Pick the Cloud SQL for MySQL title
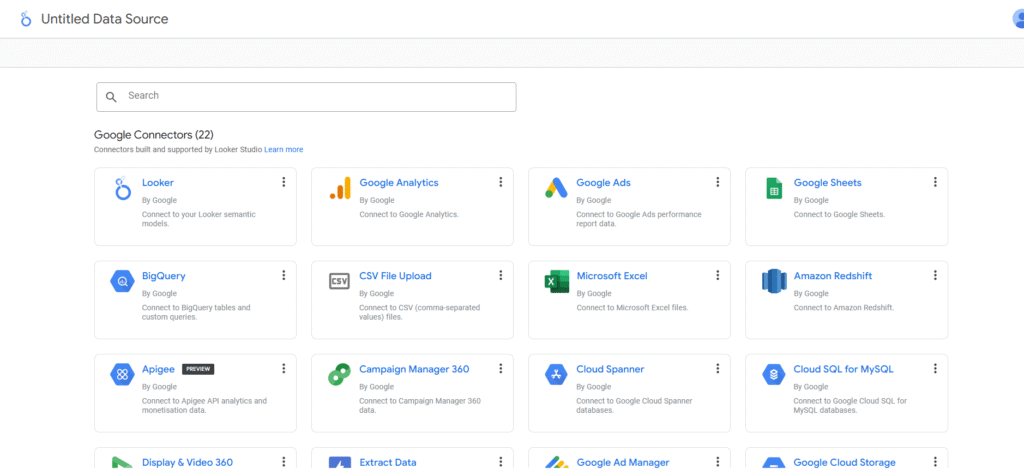 tap(843, 370)
